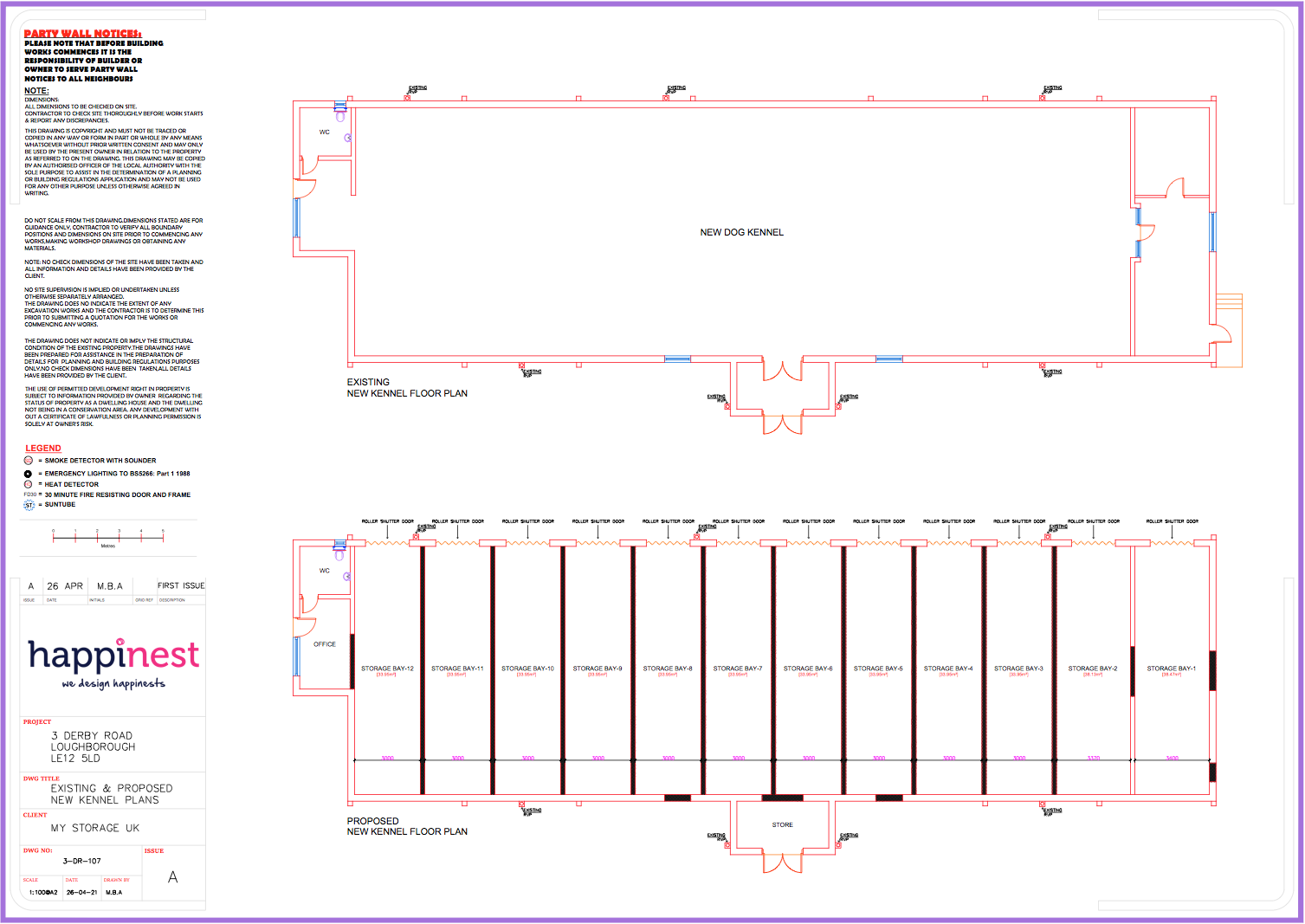
Task: Click red 'DWG NO:' field label
Action: [x=38, y=850]
